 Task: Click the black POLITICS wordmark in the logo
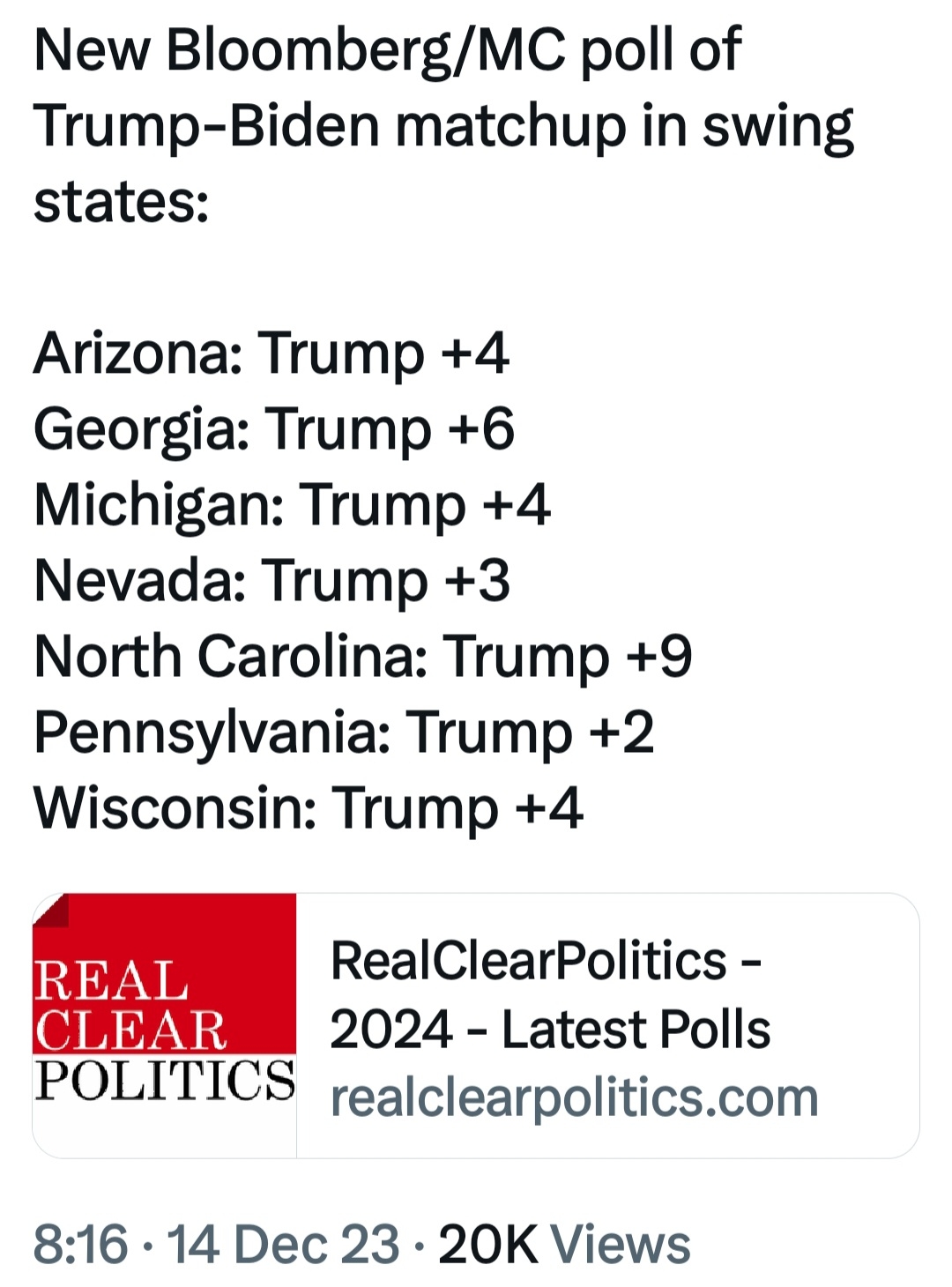pyautogui.click(x=165, y=1080)
